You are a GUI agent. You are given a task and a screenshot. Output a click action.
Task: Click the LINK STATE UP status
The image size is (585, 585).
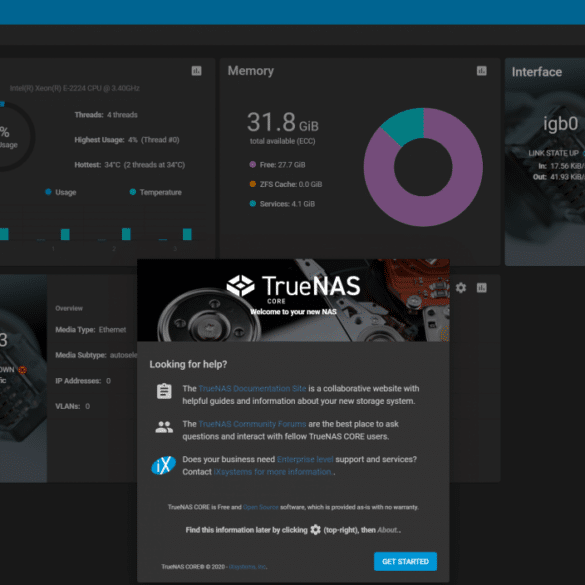click(x=553, y=153)
